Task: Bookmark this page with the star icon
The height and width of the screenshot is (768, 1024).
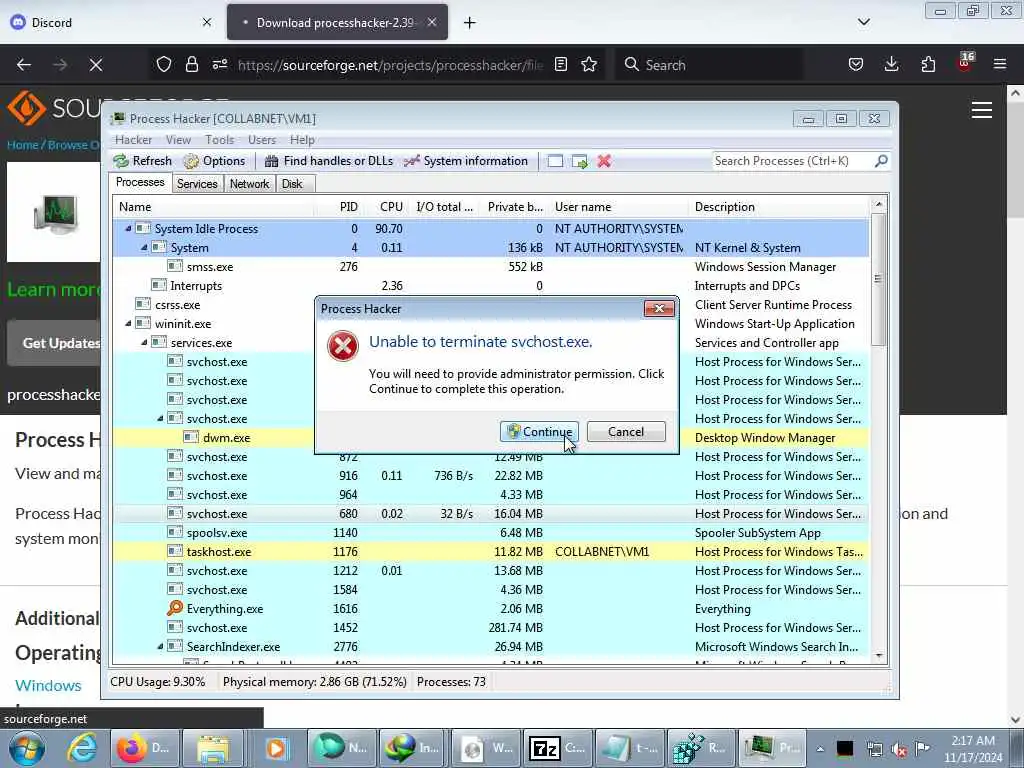Action: [x=589, y=64]
